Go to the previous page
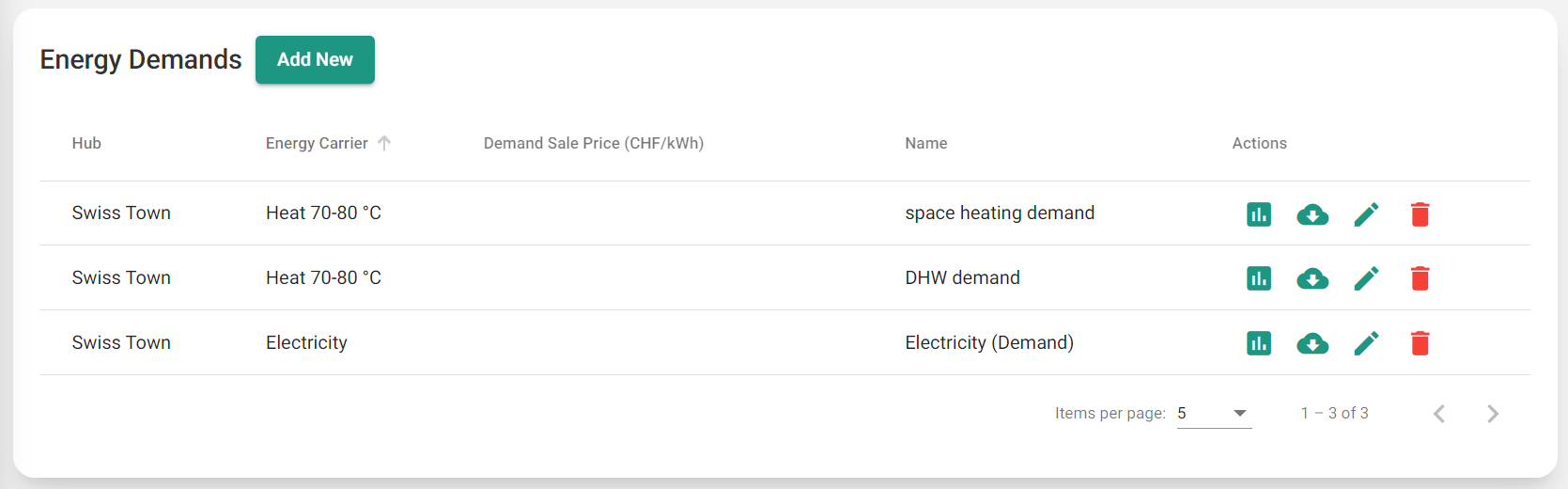 click(x=1438, y=414)
